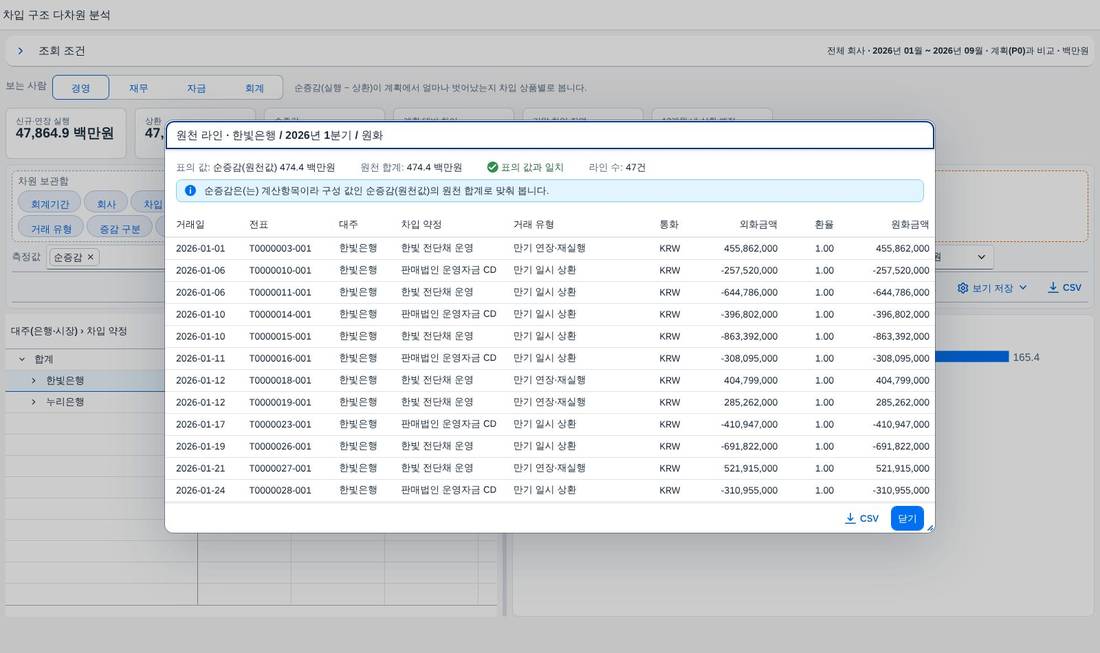
Task: Select voucher T0000016-001 cell
Action: pos(280,358)
